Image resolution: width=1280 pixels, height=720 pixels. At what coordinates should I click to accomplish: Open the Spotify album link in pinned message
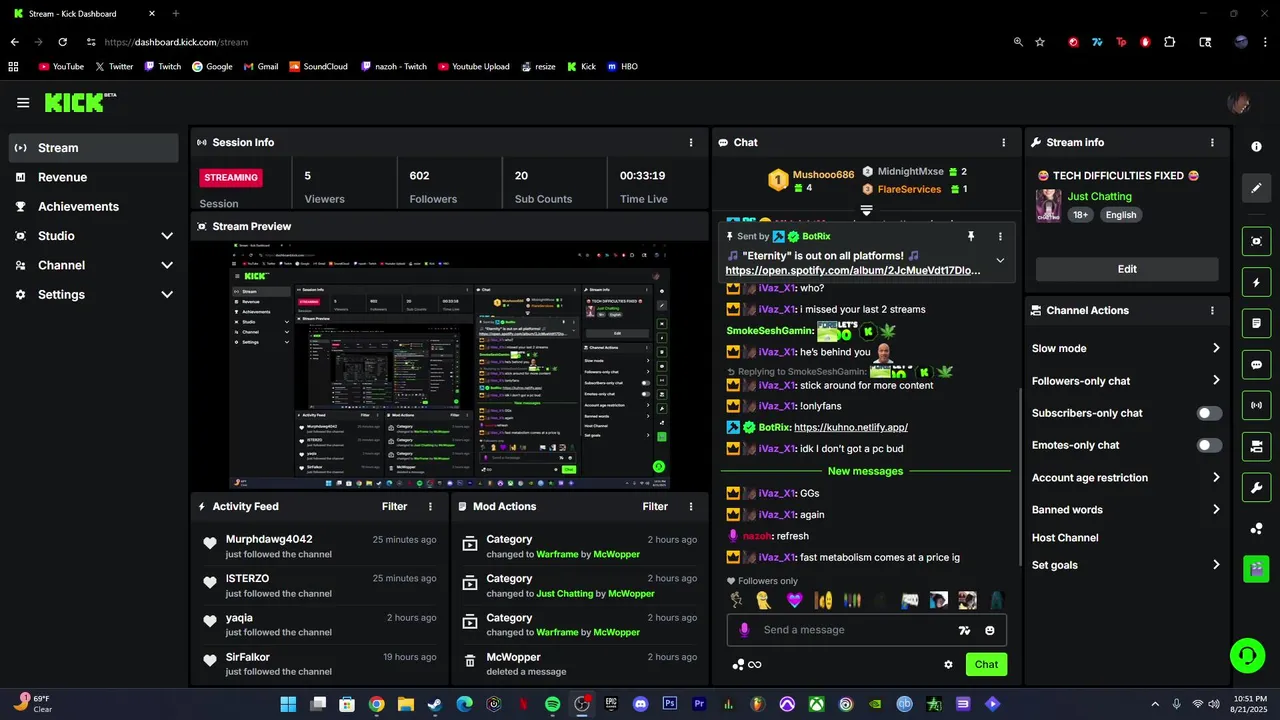(x=853, y=271)
